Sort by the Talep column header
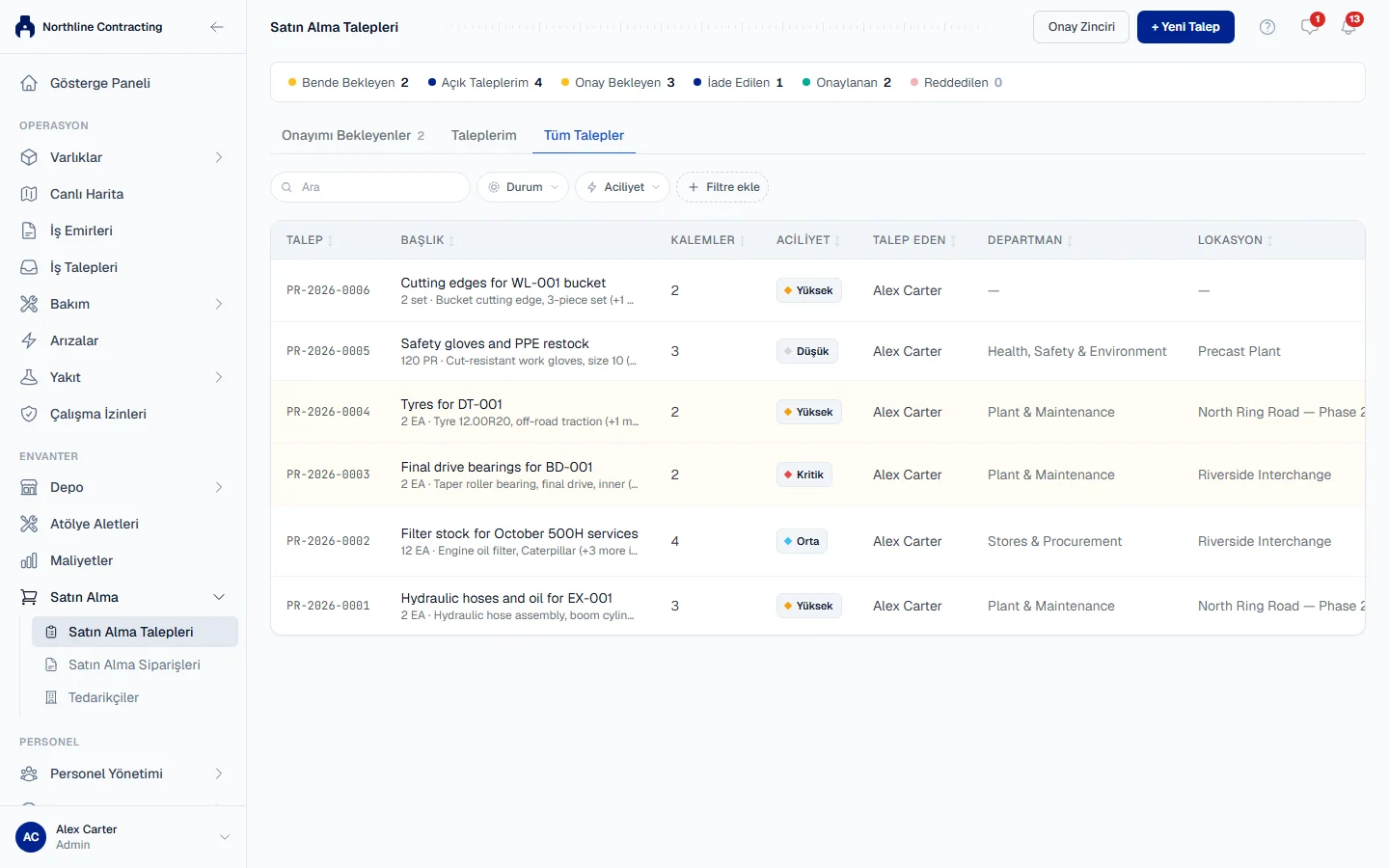The height and width of the screenshot is (868, 1389). click(x=310, y=240)
